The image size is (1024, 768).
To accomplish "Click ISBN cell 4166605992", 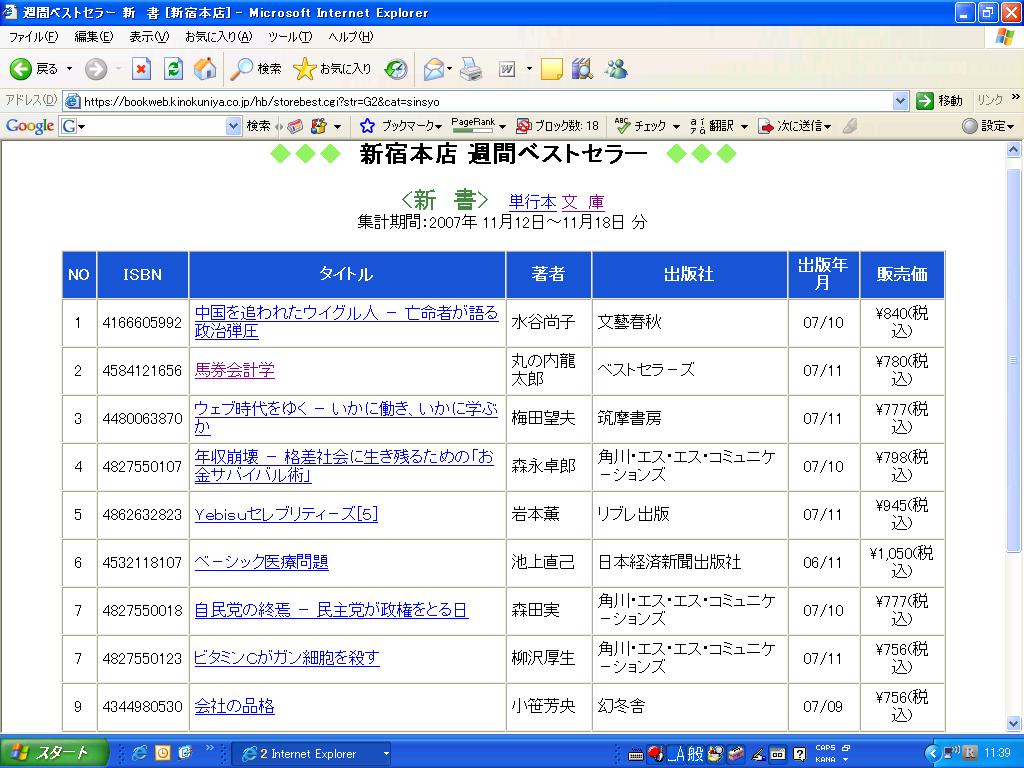I will [142, 323].
